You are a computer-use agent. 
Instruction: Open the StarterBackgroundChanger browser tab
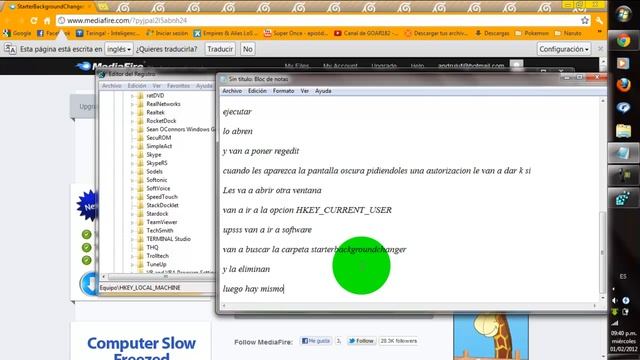pos(50,7)
